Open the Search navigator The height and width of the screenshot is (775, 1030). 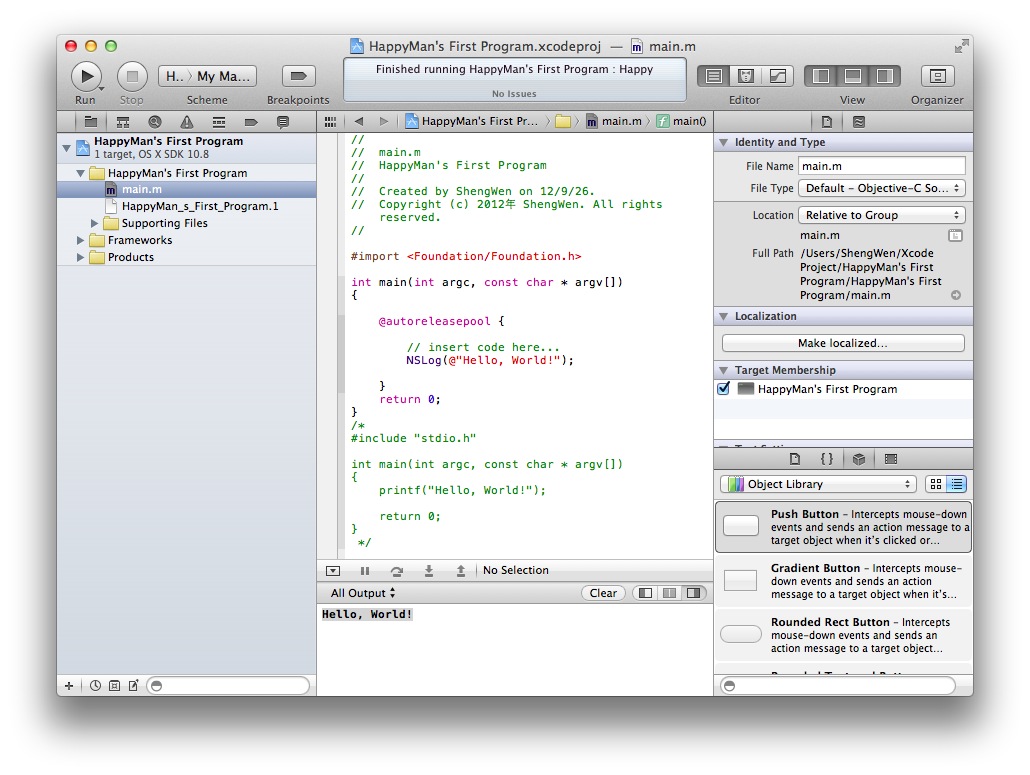155,122
